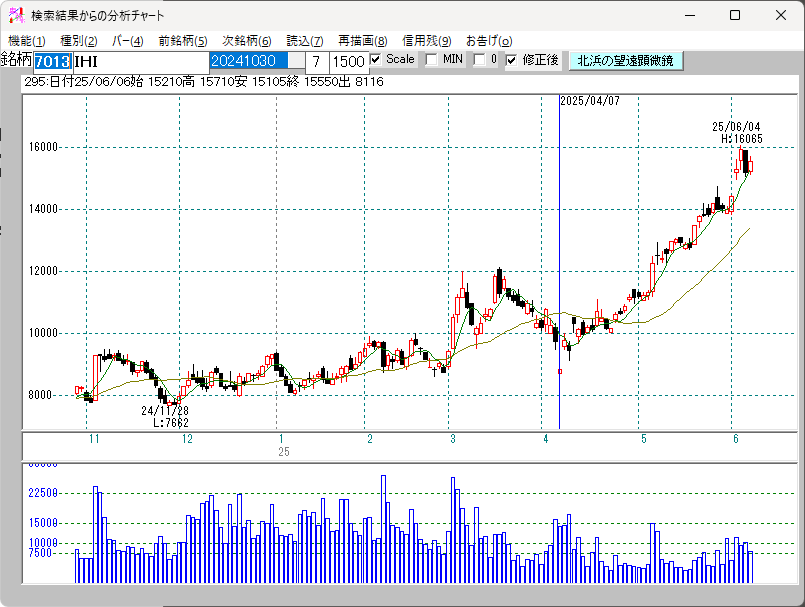Click the application icon in title bar
Screen dimensions: 805x607
coord(16,15)
